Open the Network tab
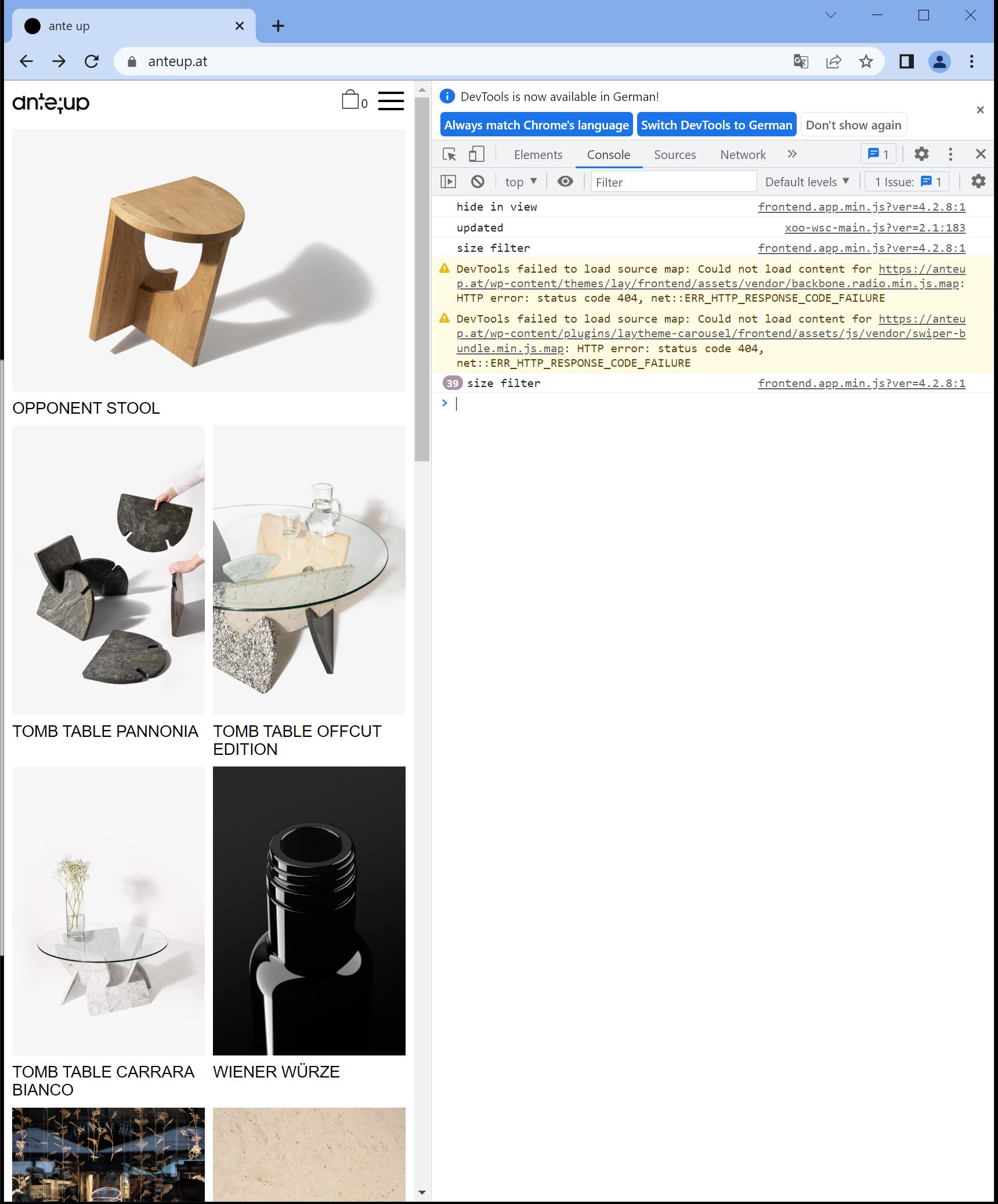 pyautogui.click(x=743, y=154)
